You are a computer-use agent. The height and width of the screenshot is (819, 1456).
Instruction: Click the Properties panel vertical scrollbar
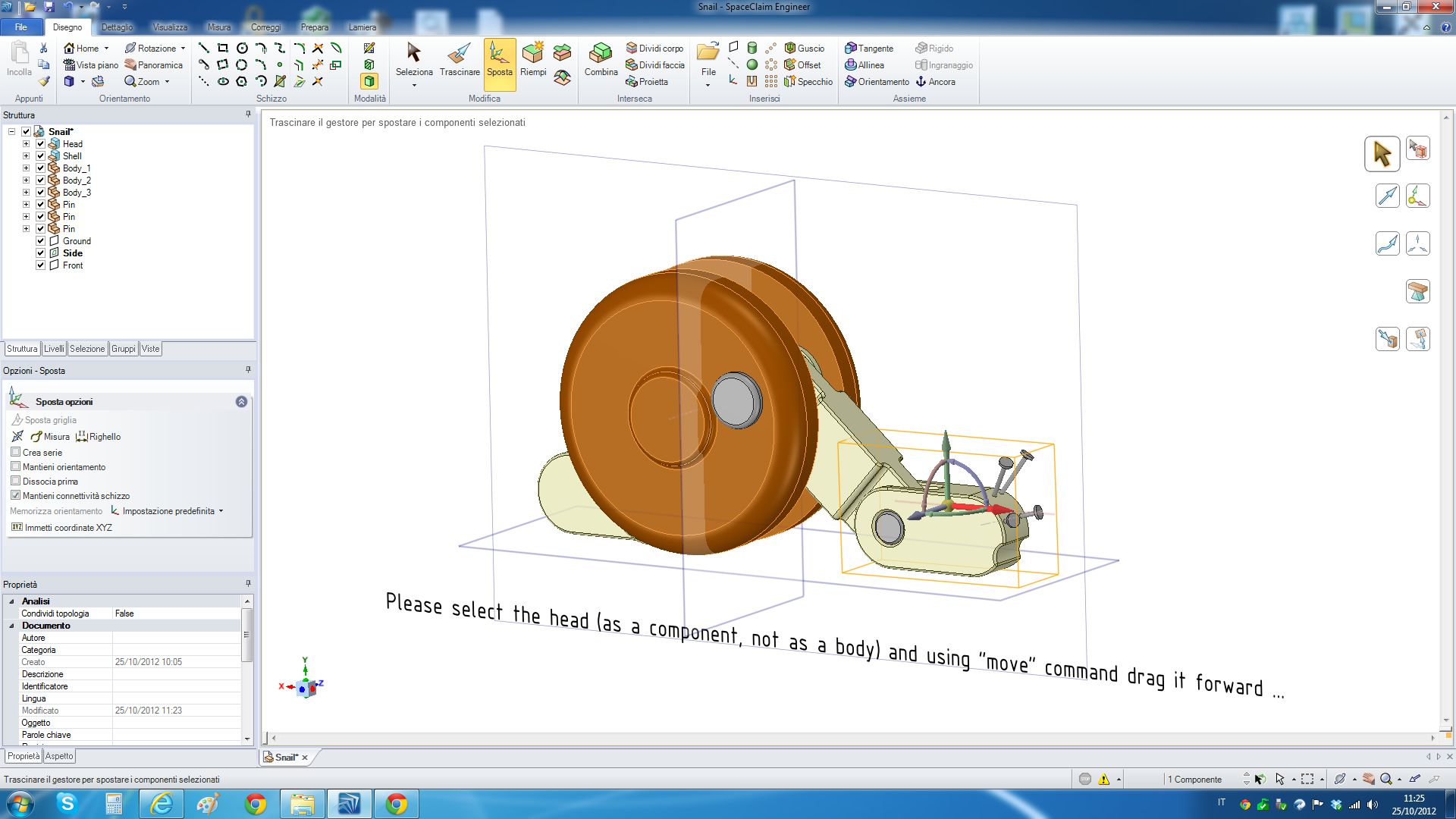[246, 635]
